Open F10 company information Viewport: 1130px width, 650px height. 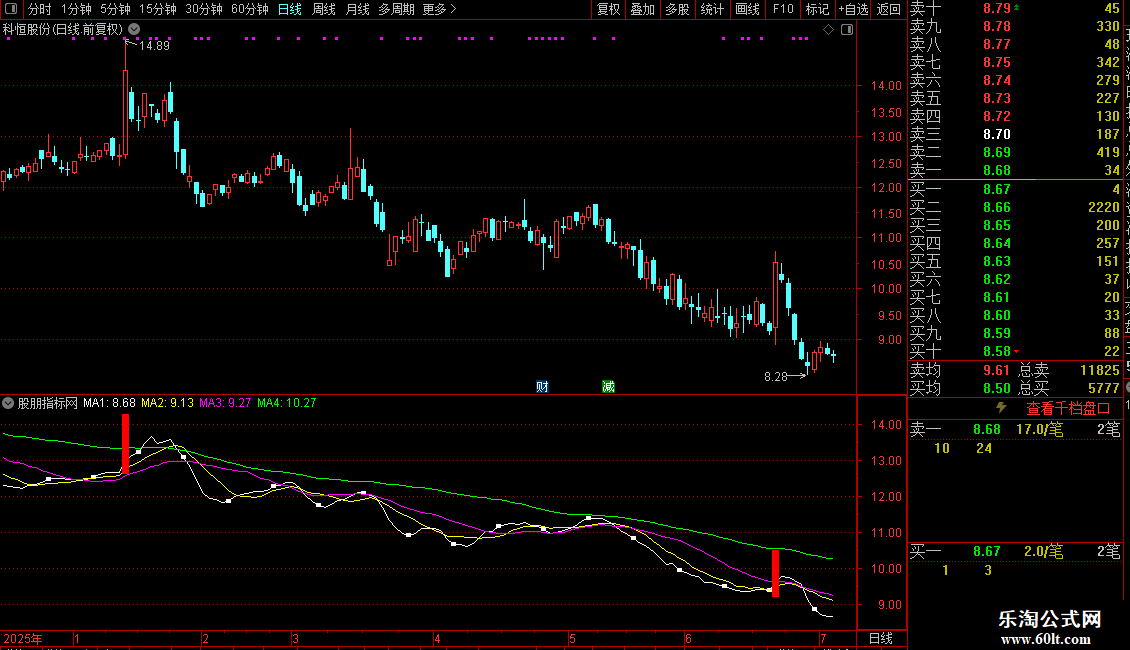point(783,9)
